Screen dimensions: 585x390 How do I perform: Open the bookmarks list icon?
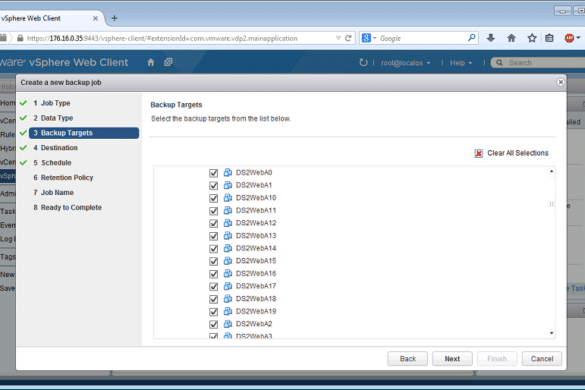(x=549, y=38)
